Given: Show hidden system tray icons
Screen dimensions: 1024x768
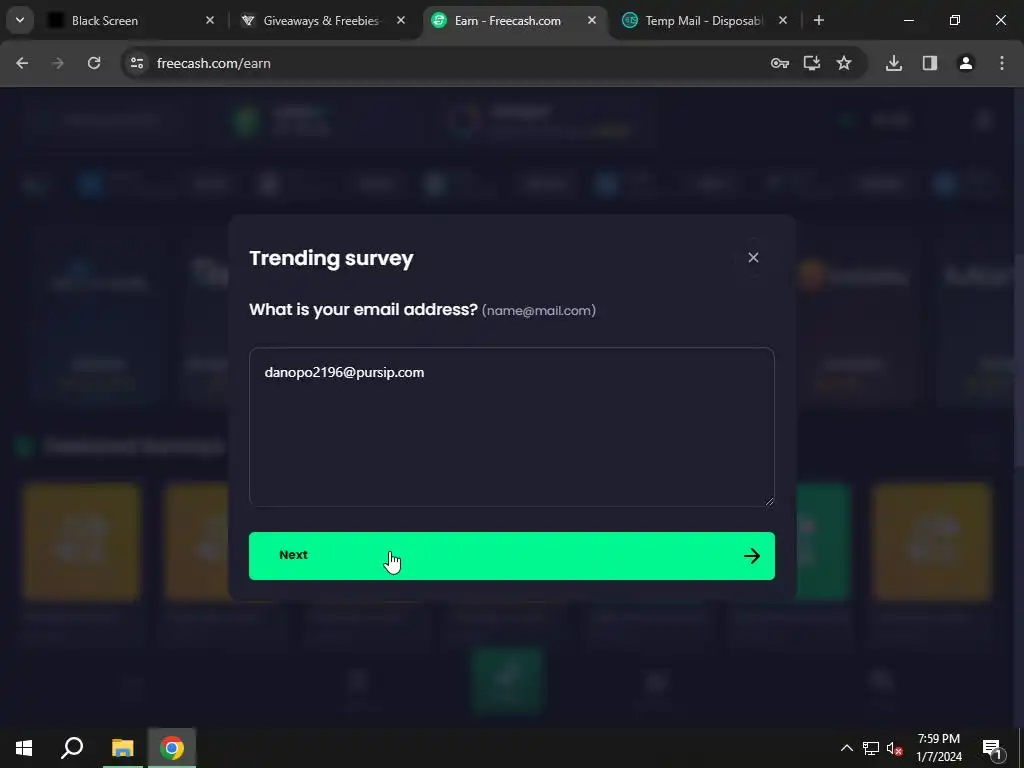Looking at the screenshot, I should point(846,748).
